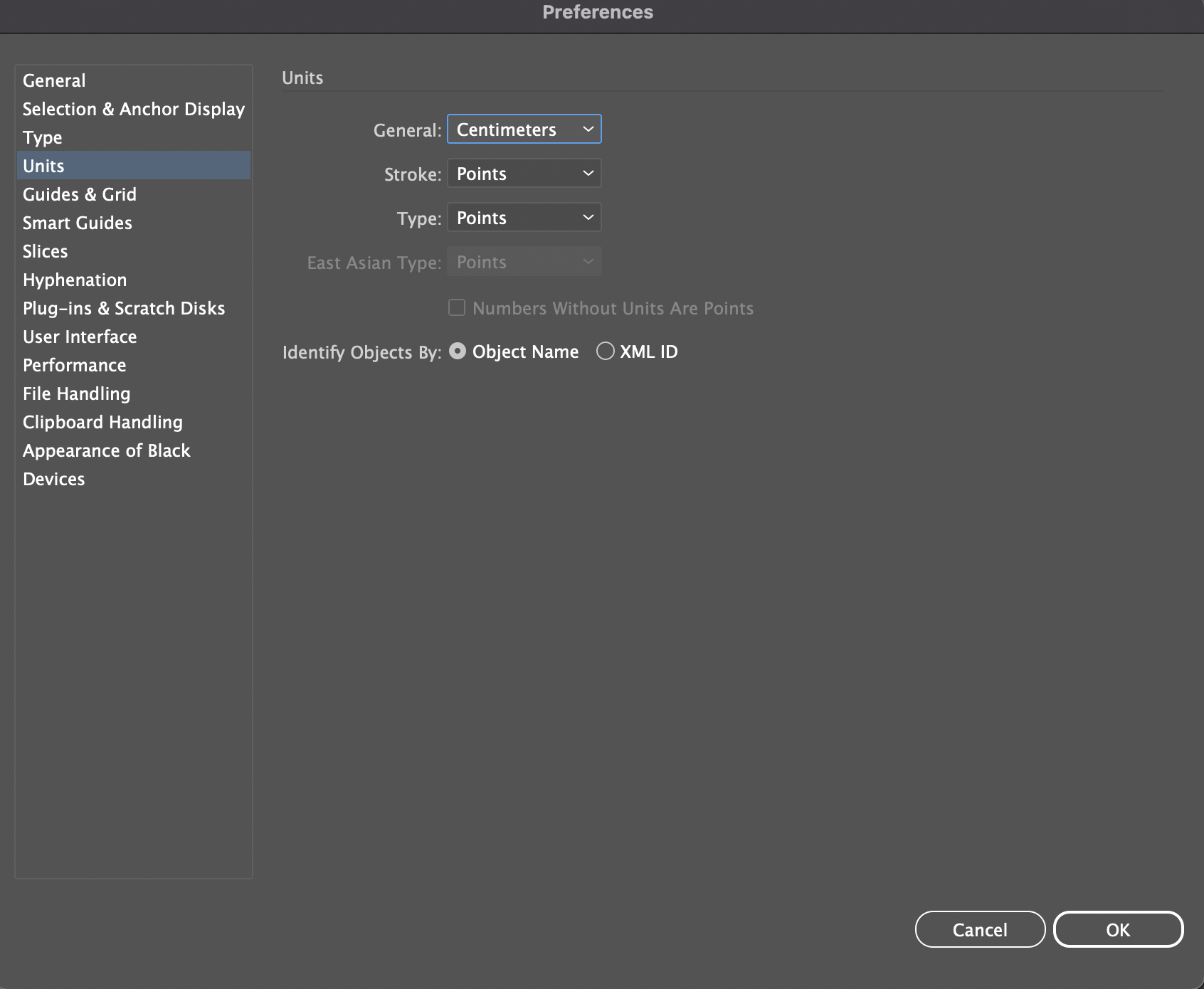This screenshot has height=989, width=1204.
Task: Open Smart Guides preferences
Action: click(x=78, y=223)
